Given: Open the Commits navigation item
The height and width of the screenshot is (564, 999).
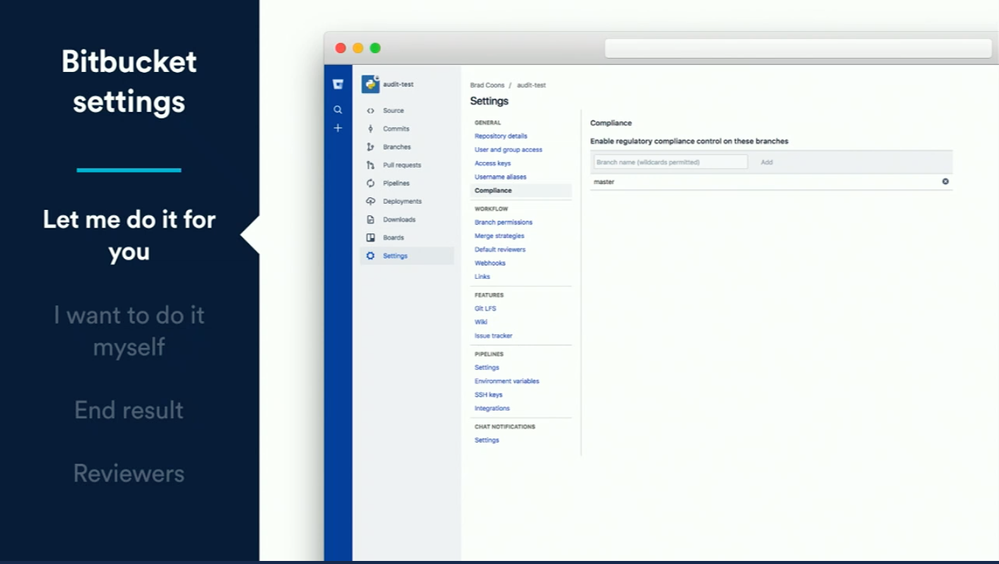Looking at the screenshot, I should pos(396,129).
